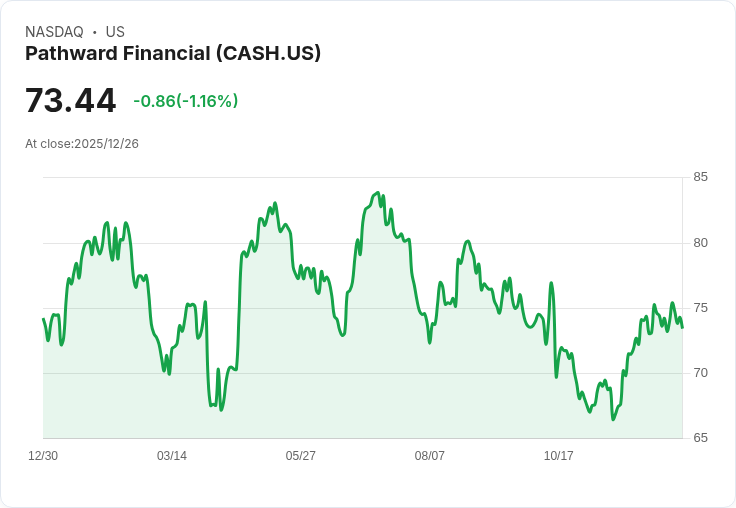Image resolution: width=736 pixels, height=508 pixels.
Task: Click the sharp spike just after 10/17
Action: pos(551,283)
